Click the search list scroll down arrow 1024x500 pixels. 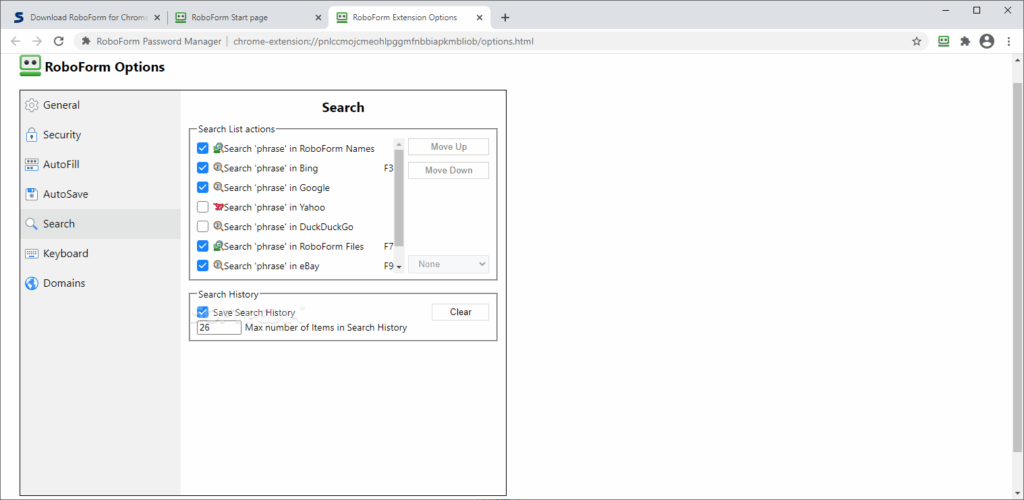coord(399,268)
